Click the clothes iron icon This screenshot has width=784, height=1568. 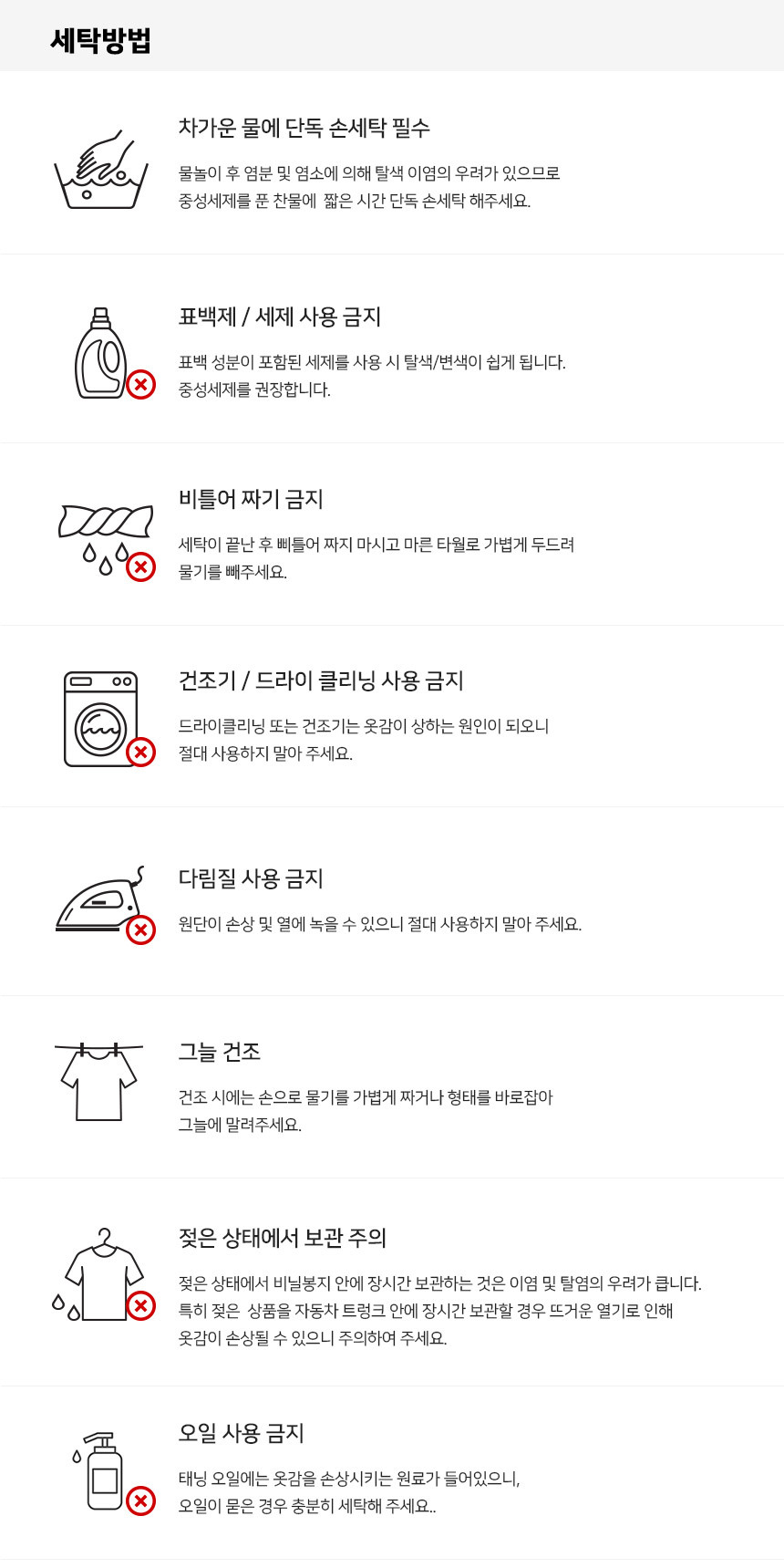pos(98,903)
